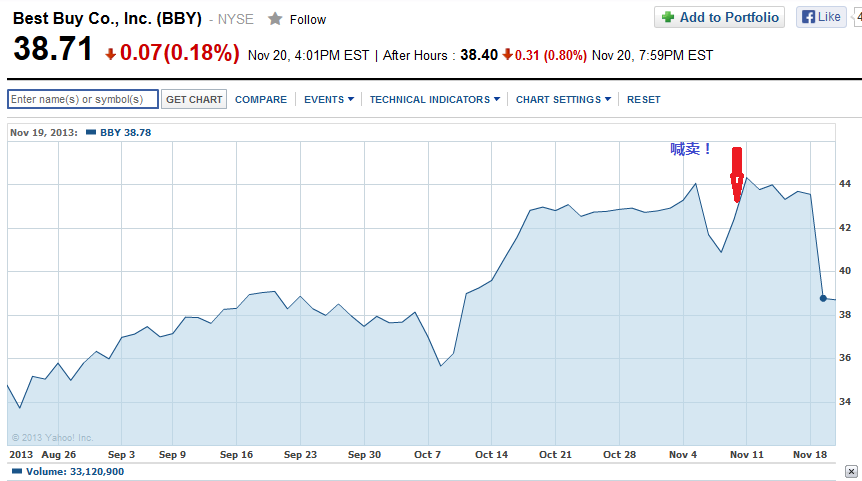Click the BBY series color swatch in legend

(x=91, y=132)
